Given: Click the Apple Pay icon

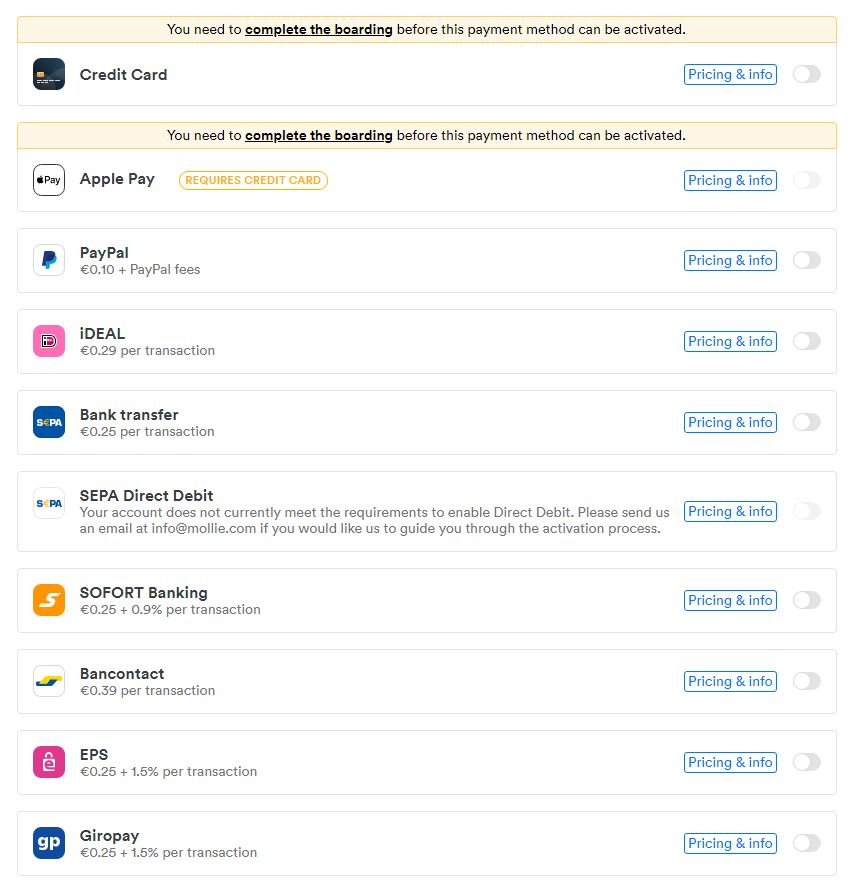Looking at the screenshot, I should [48, 180].
